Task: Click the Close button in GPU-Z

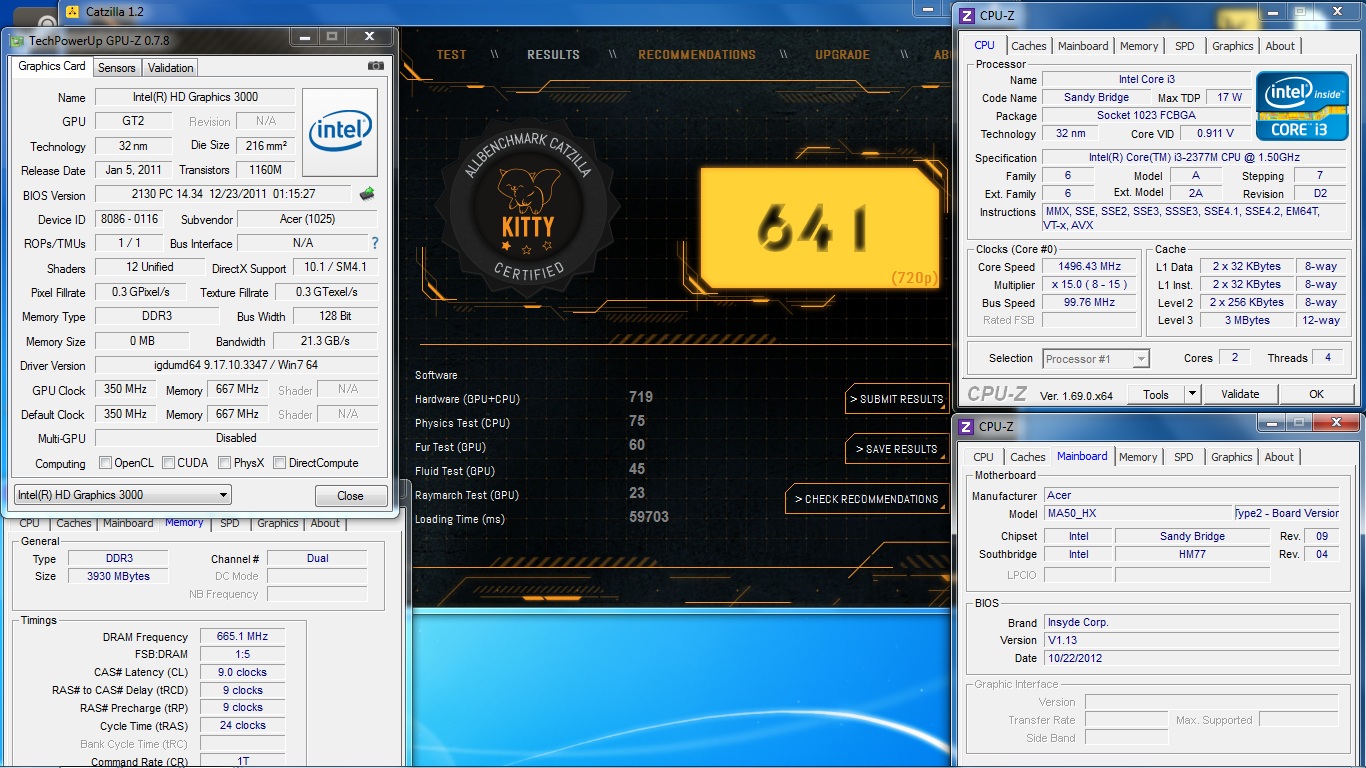Action: tap(350, 495)
